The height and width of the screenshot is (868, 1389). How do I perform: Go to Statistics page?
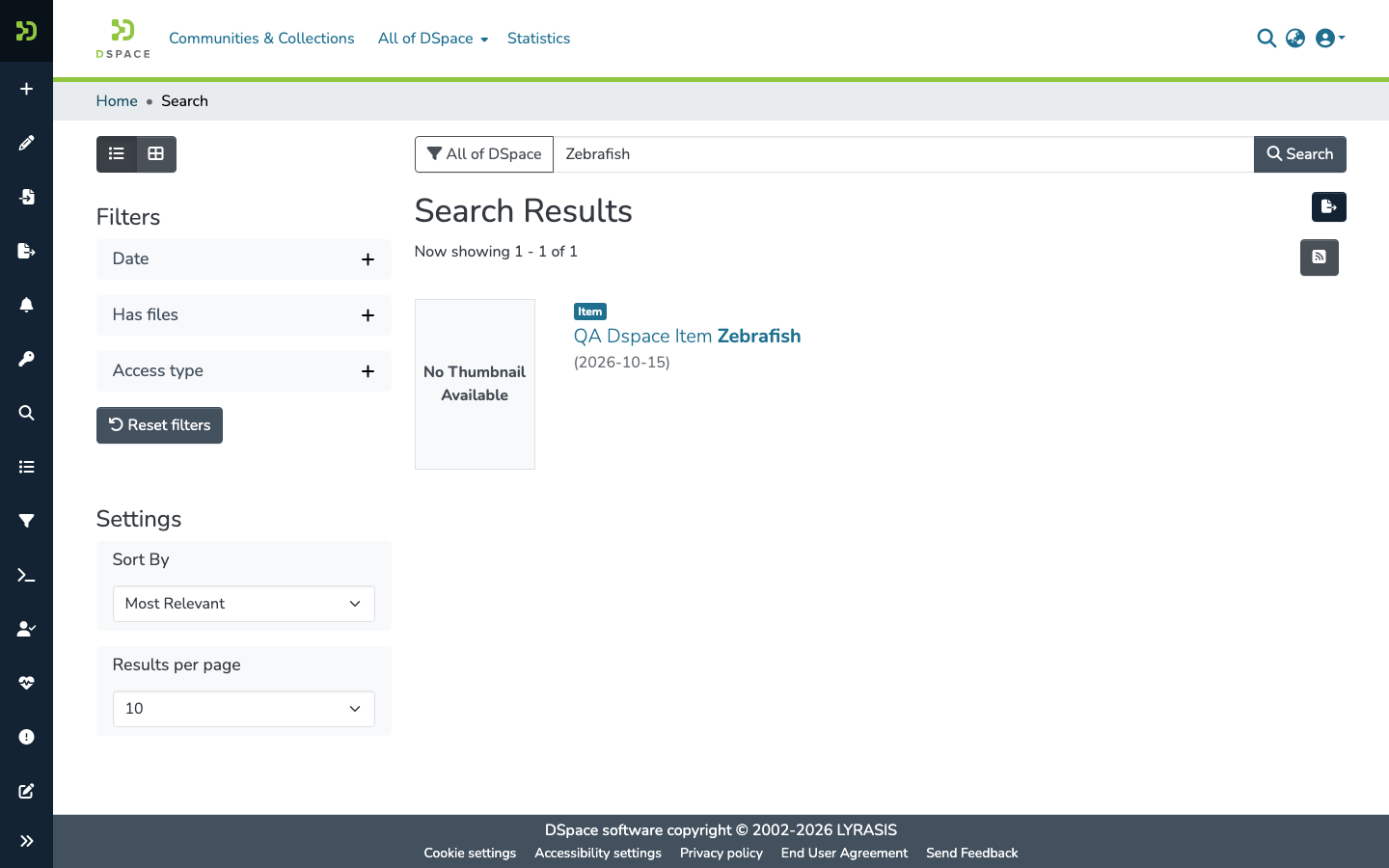point(538,39)
